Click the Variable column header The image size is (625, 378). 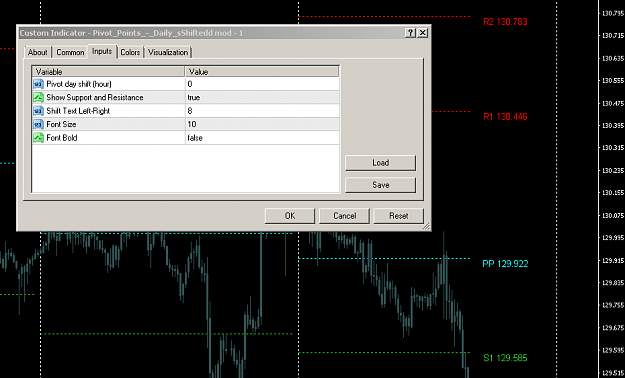(x=108, y=72)
